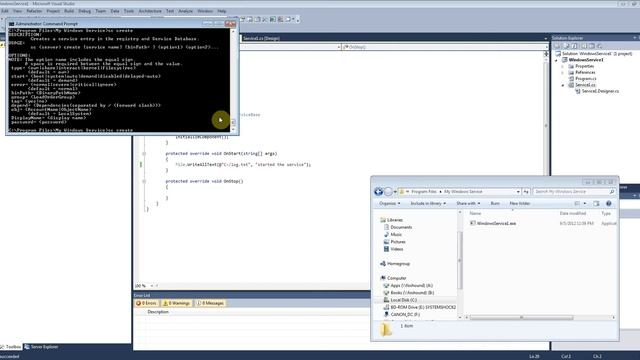Go forward in the Explorer window
The width and height of the screenshot is (640, 360).
[x=388, y=191]
